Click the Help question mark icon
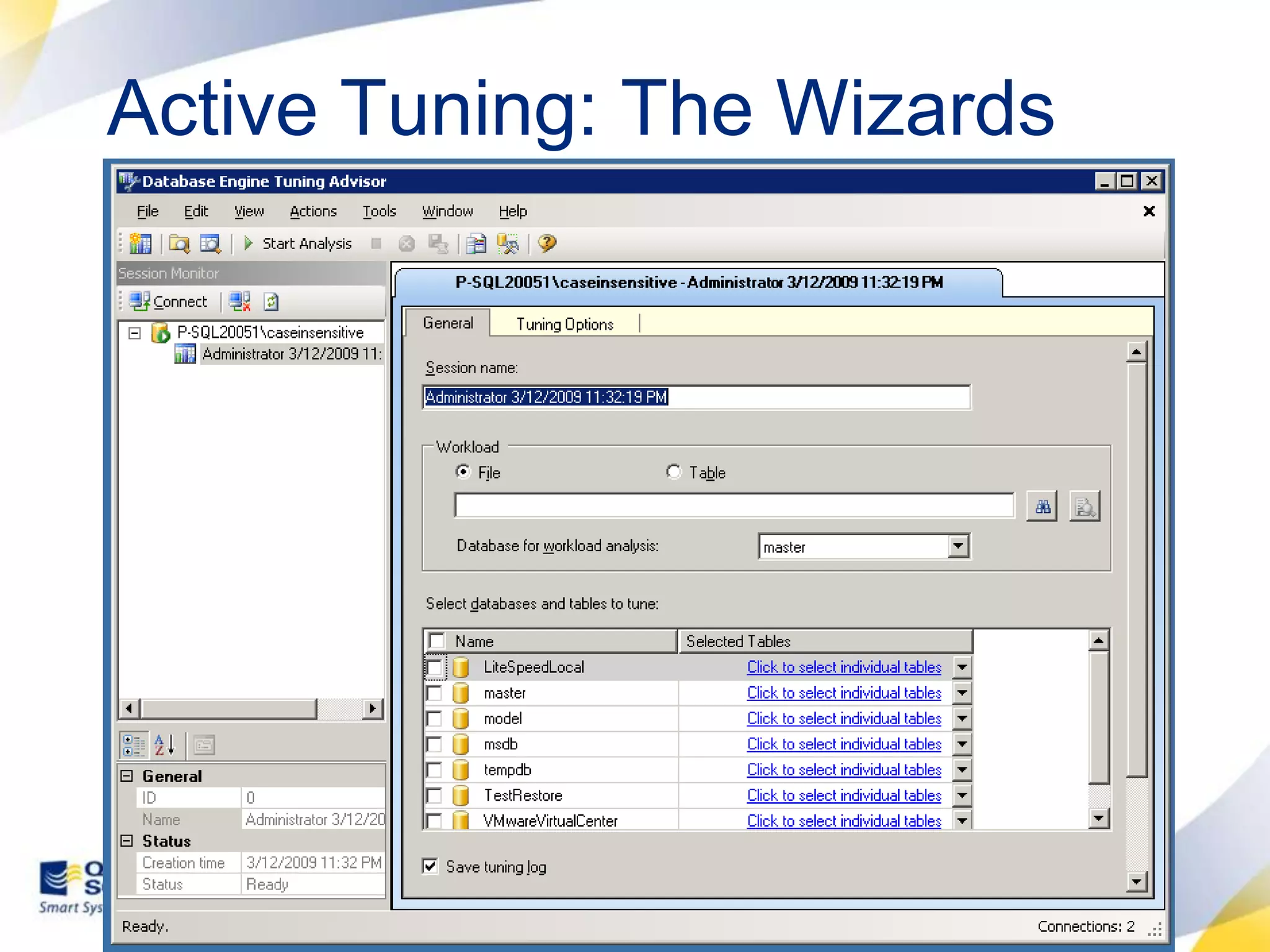Image resolution: width=1270 pixels, height=952 pixels. pyautogui.click(x=547, y=244)
